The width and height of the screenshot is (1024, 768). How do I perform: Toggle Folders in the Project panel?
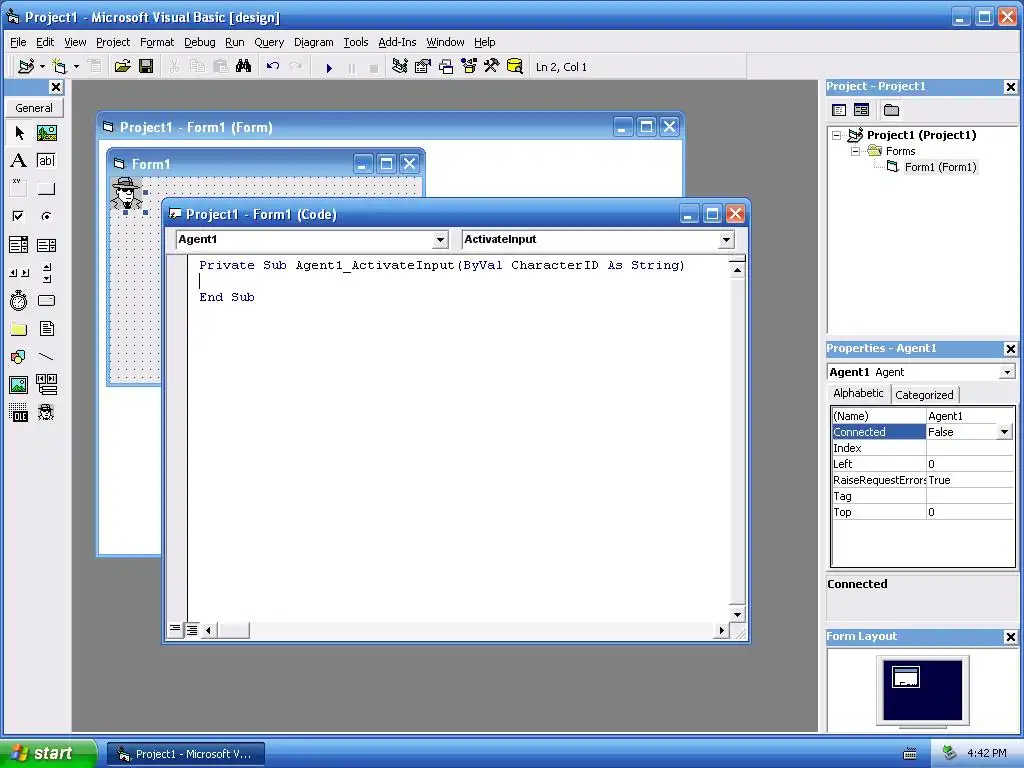pyautogui.click(x=891, y=110)
